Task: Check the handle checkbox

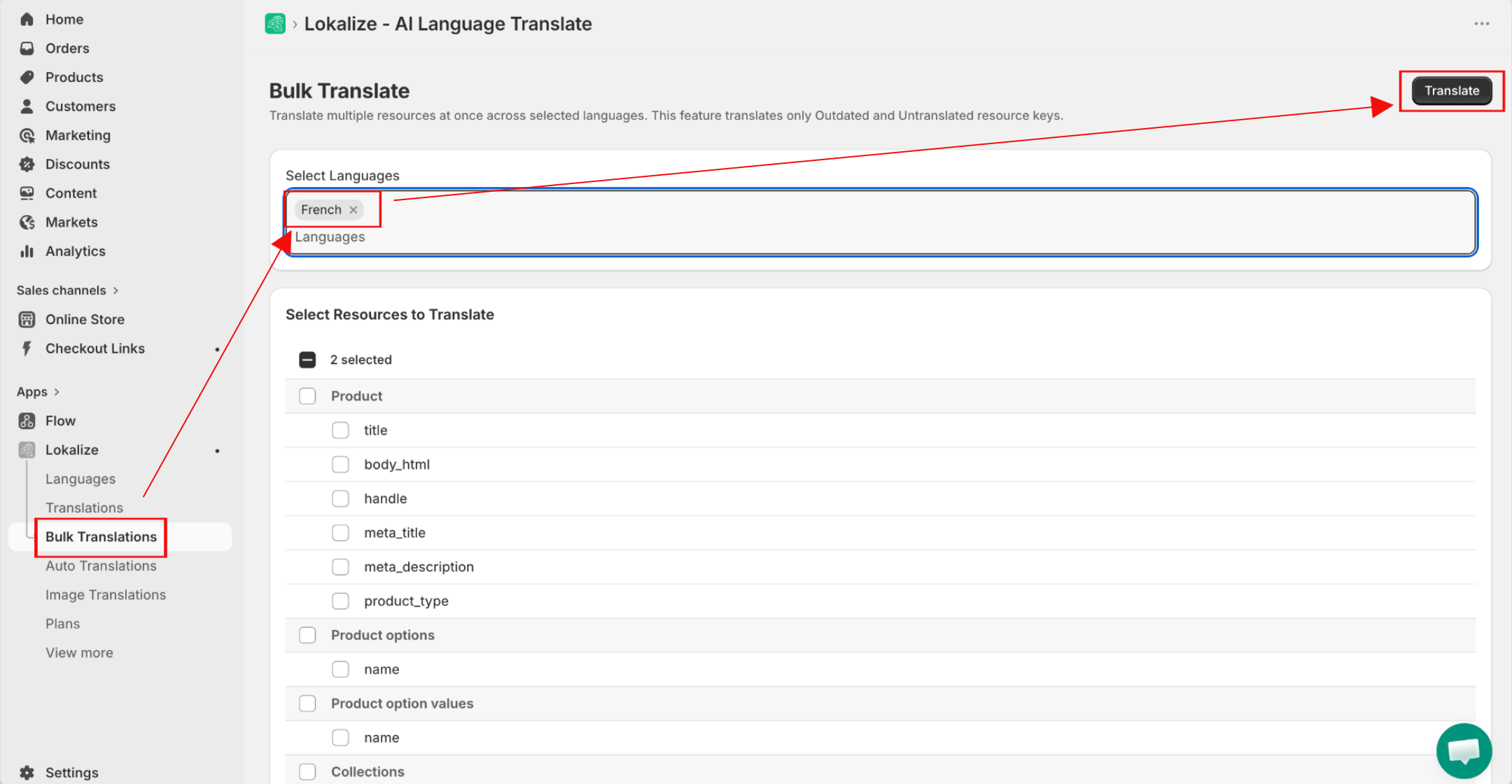Action: pos(340,499)
